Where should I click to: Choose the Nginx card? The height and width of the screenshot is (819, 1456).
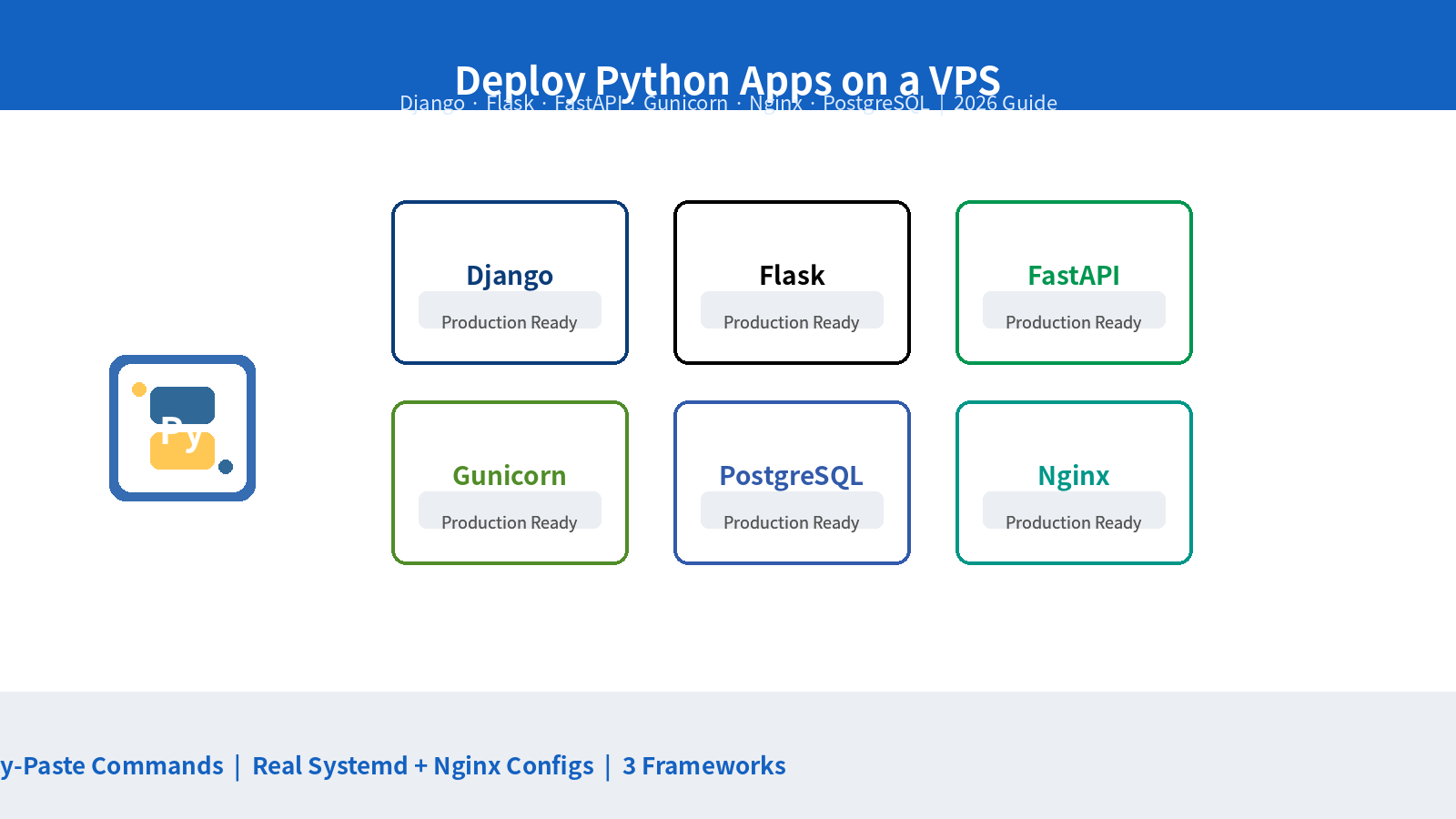[x=1074, y=482]
